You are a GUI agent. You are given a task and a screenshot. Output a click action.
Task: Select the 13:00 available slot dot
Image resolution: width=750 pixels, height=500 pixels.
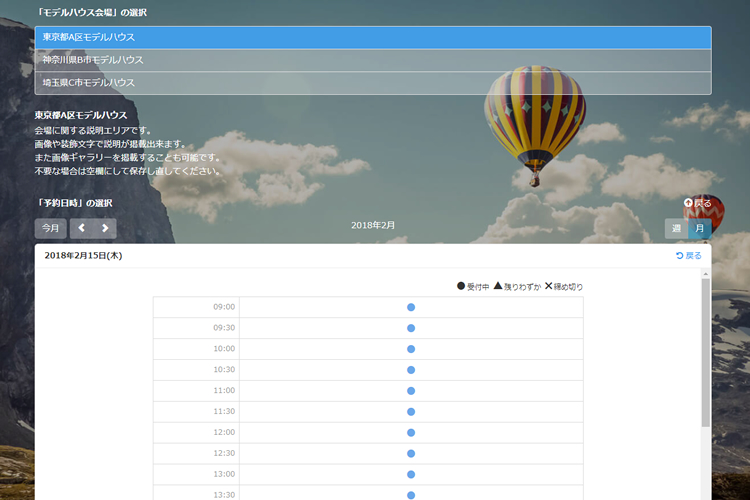(411, 474)
